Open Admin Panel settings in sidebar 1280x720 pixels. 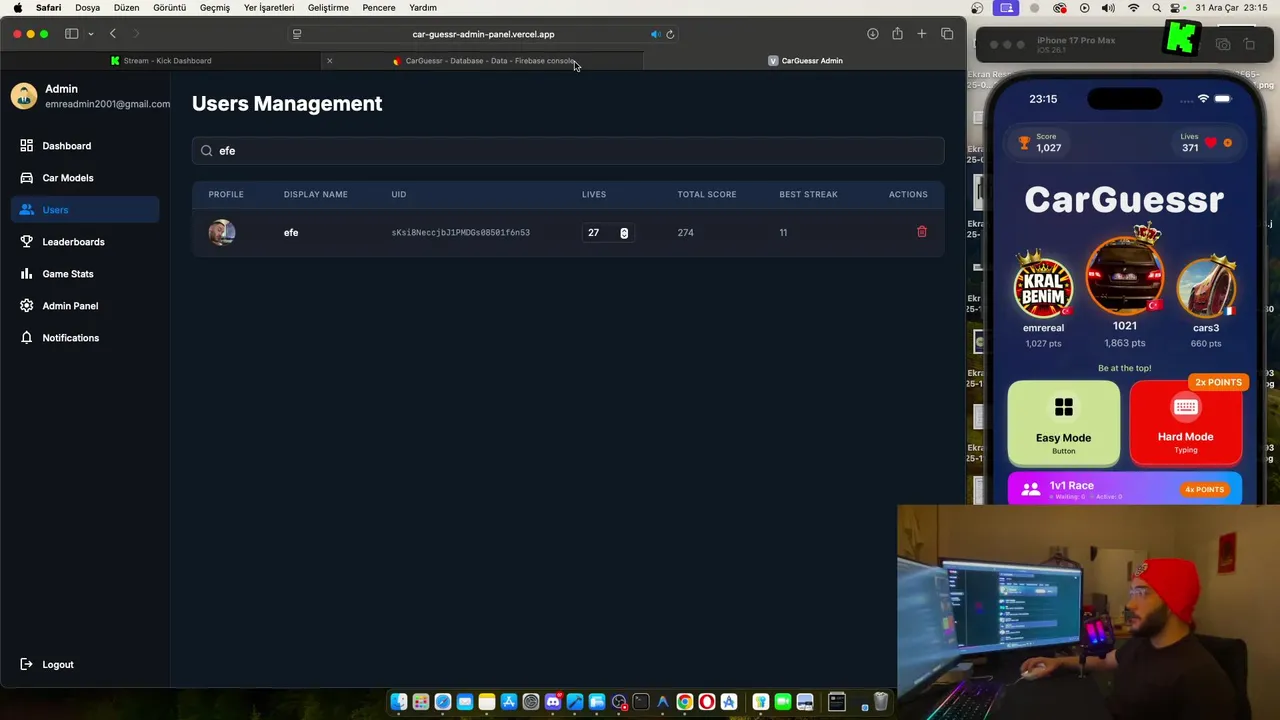pos(85,306)
